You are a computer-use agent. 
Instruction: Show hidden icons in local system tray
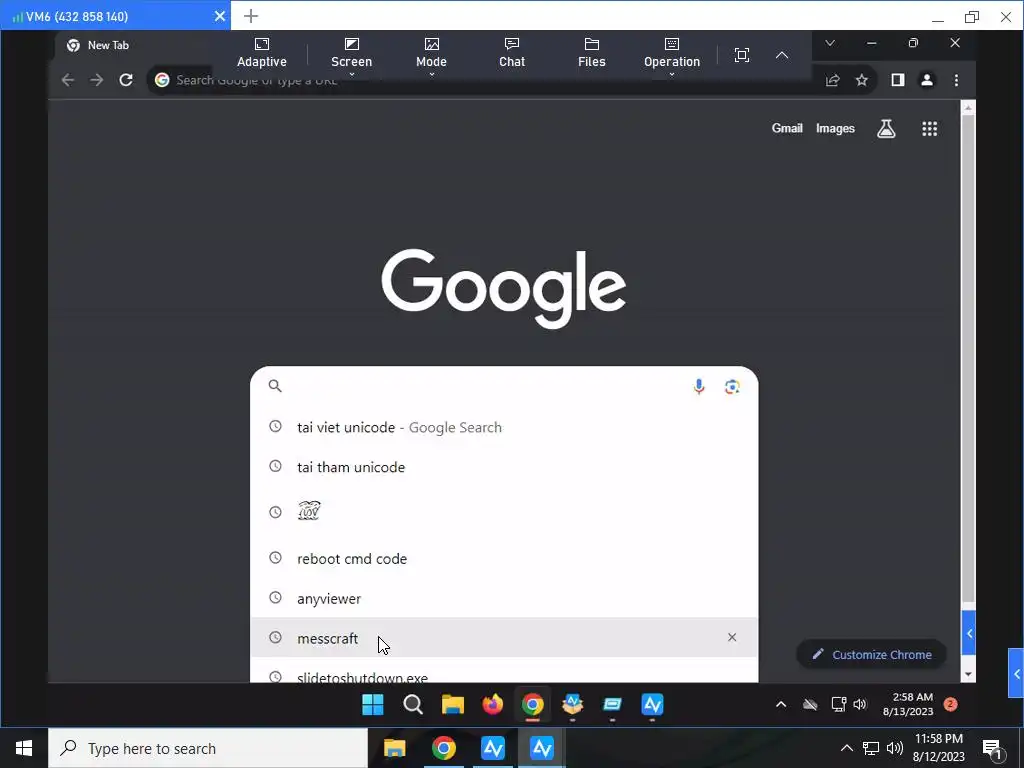pyautogui.click(x=846, y=748)
